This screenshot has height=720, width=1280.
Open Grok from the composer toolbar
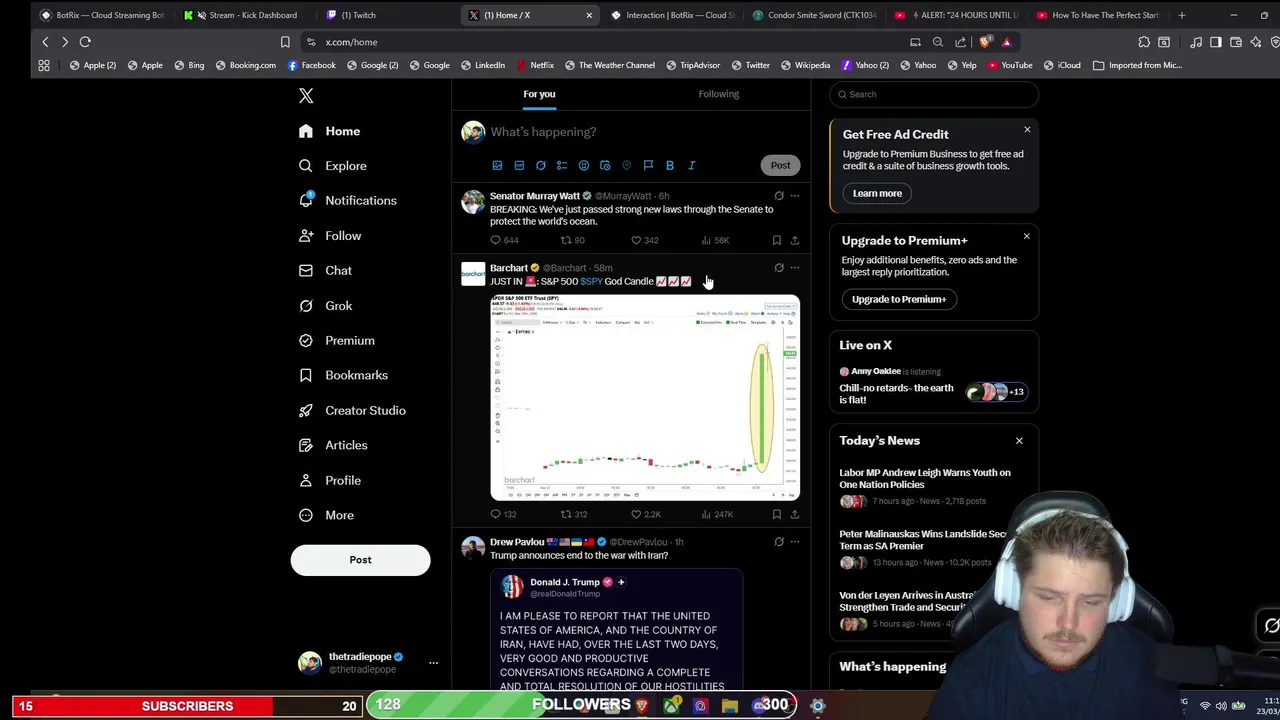541,165
